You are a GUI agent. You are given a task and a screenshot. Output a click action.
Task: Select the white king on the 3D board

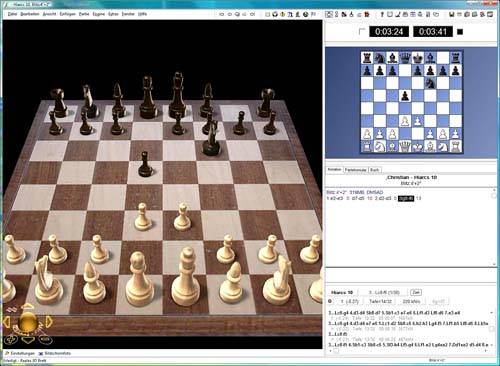[186, 277]
